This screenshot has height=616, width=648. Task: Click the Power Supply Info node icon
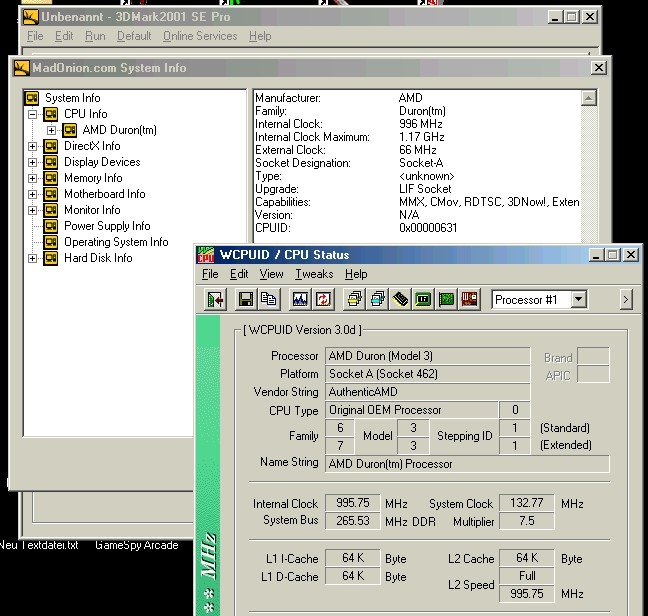click(x=50, y=226)
